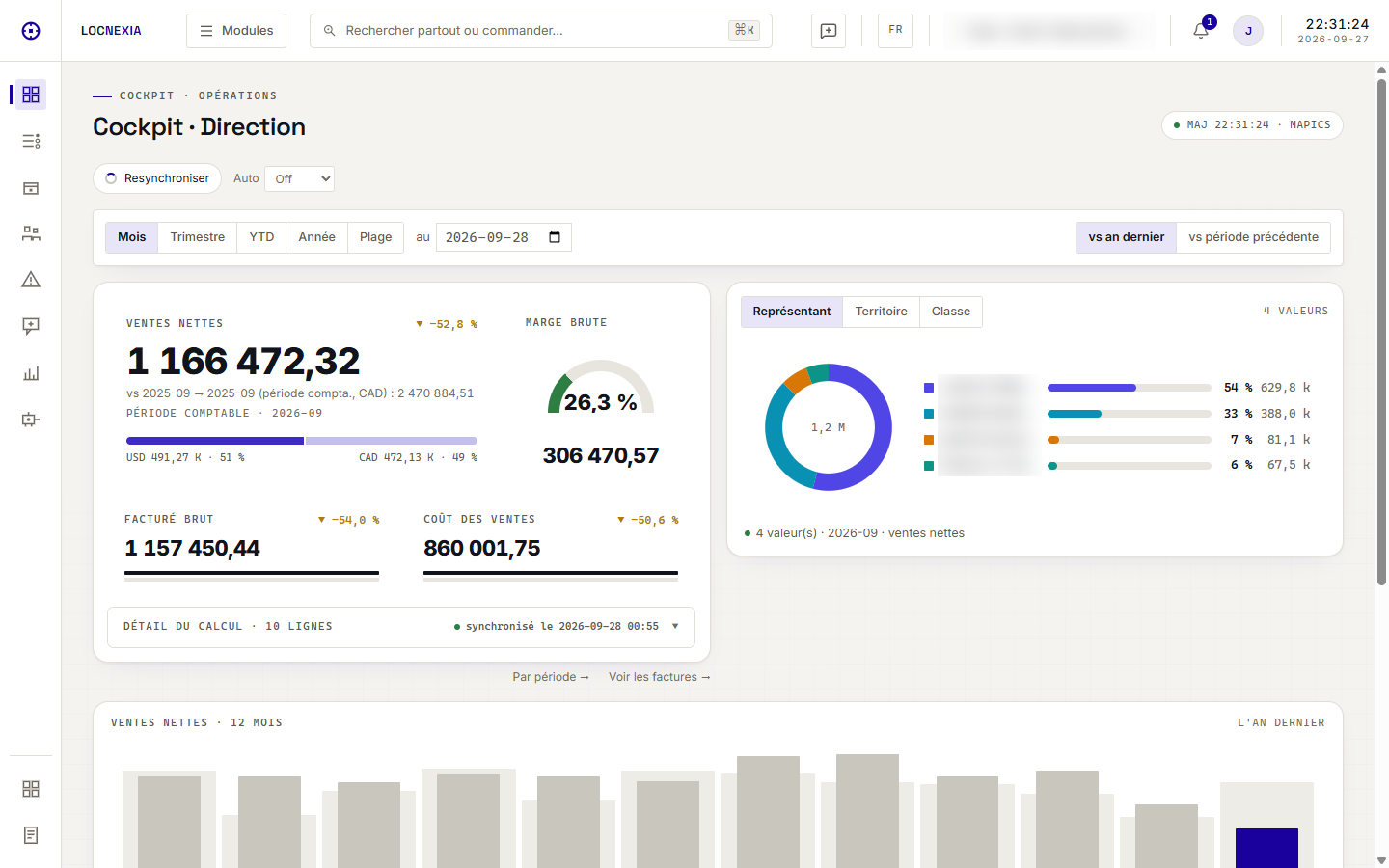Click the top bar new comment icon
This screenshot has height=868, width=1389.
point(829,31)
